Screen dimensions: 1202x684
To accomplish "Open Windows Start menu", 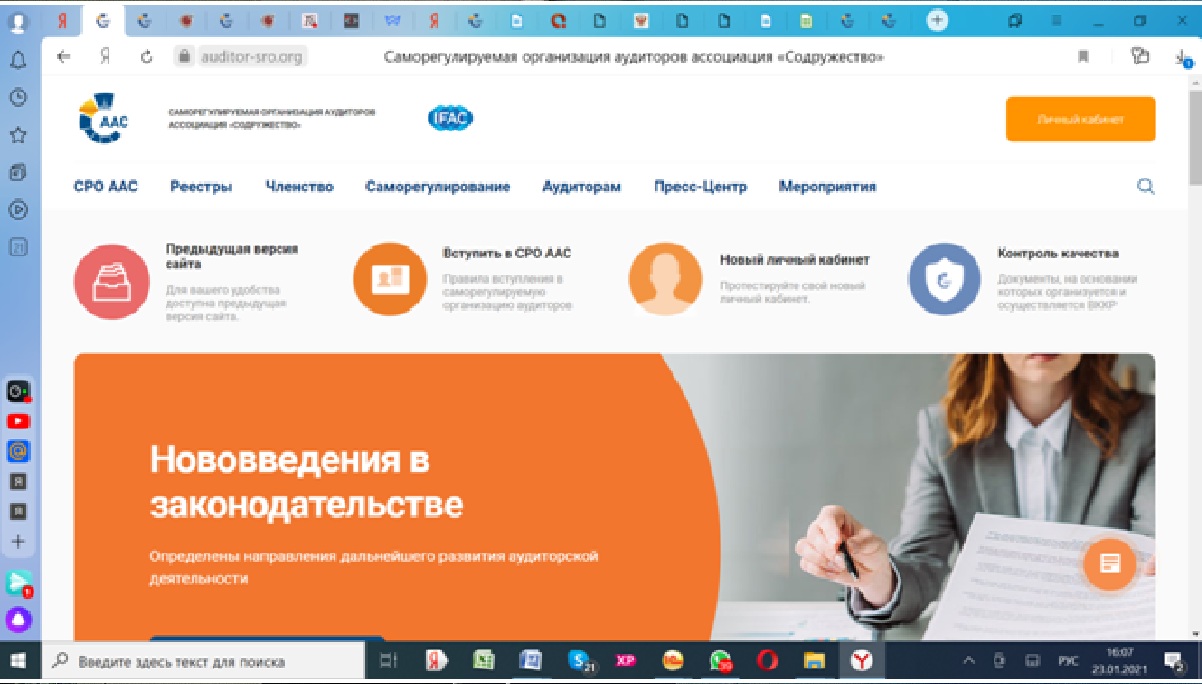I will click(x=18, y=661).
